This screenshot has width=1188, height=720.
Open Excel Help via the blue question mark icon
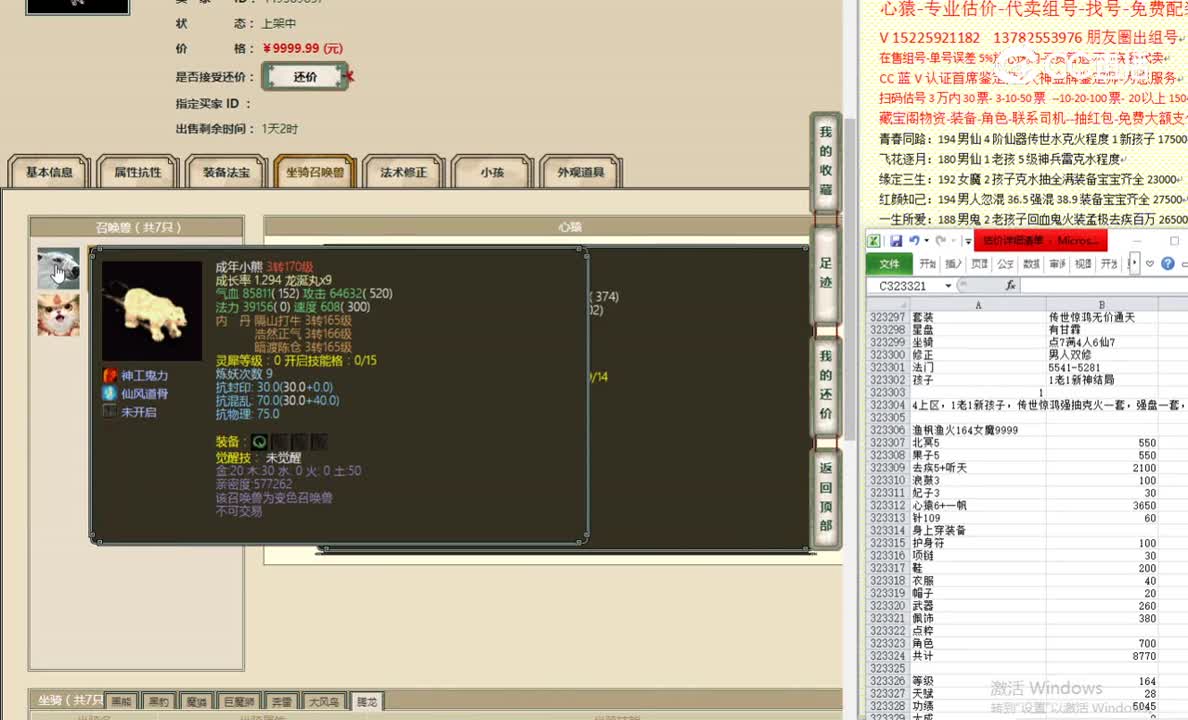point(1169,263)
